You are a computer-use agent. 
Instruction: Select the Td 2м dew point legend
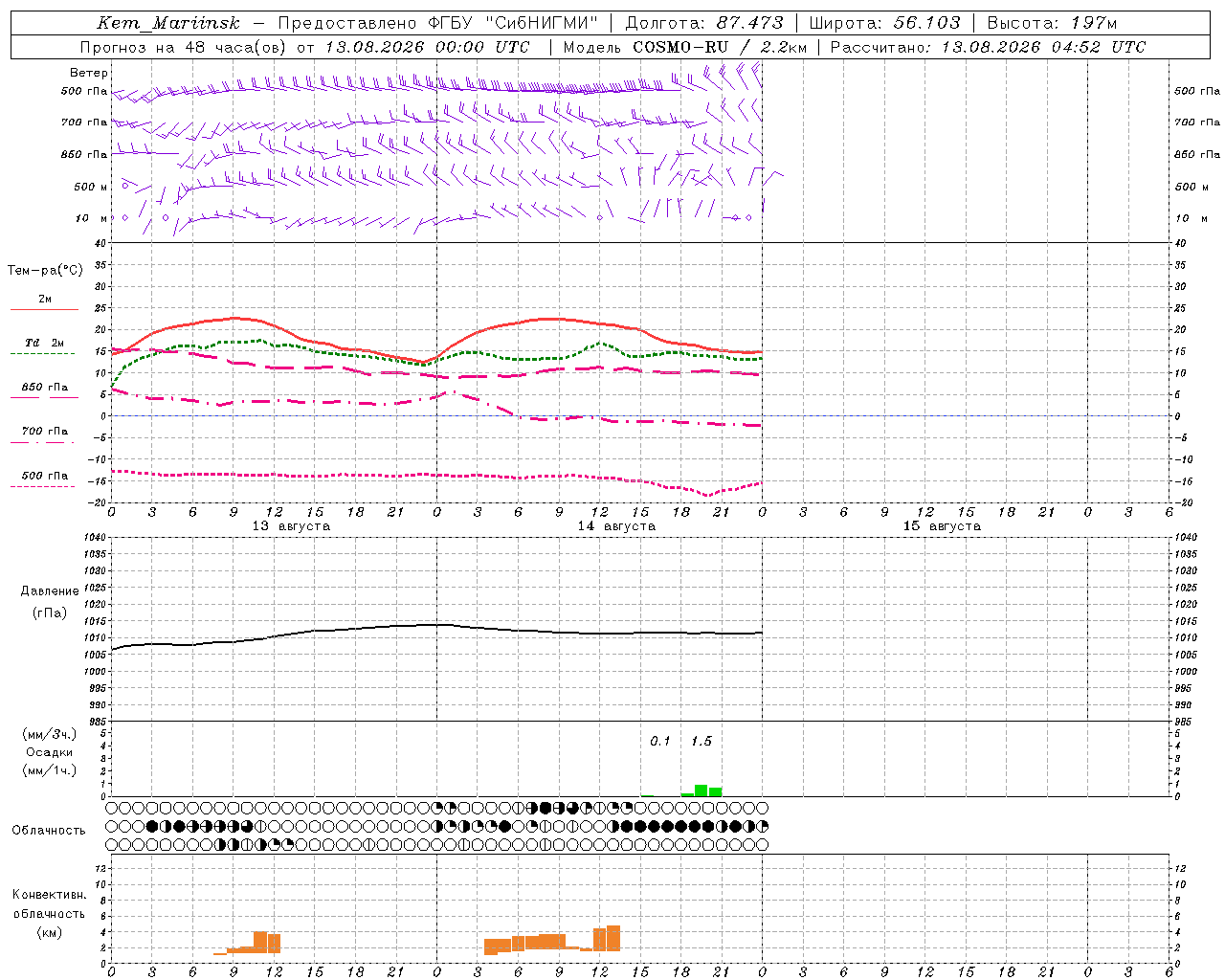44,347
